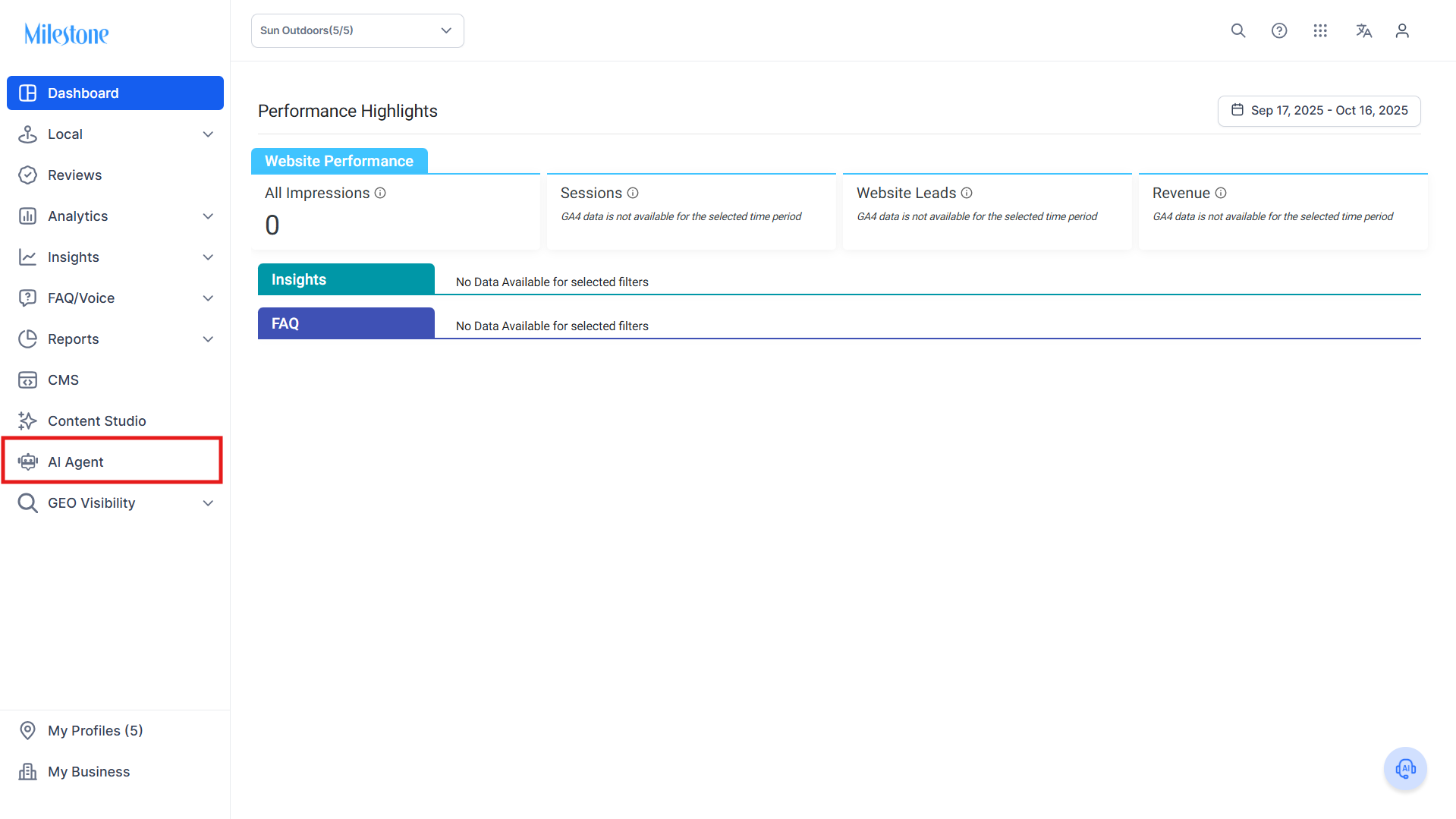Open My Profiles (5) link

[x=115, y=731]
